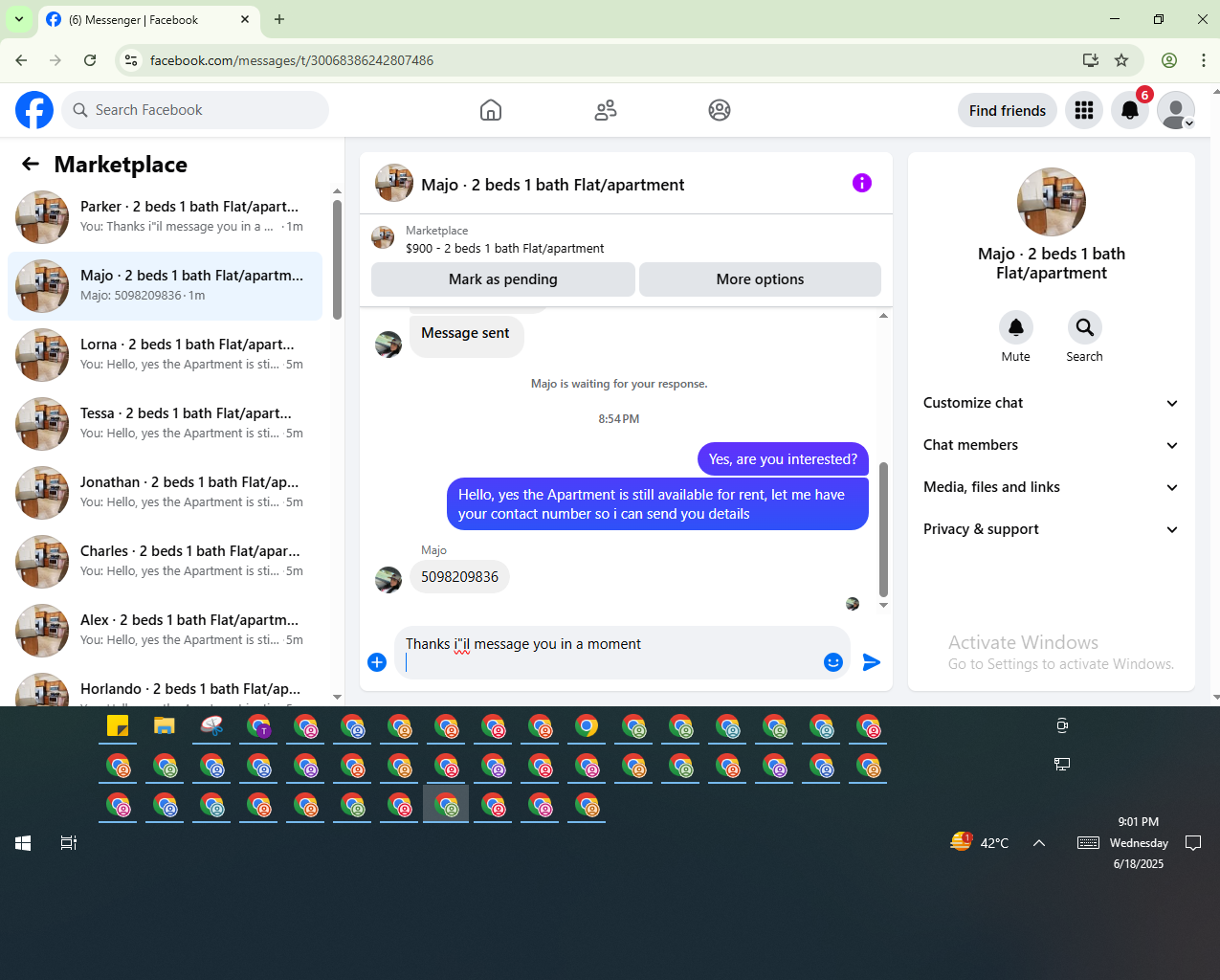
Task: Click More options button
Action: coord(760,279)
